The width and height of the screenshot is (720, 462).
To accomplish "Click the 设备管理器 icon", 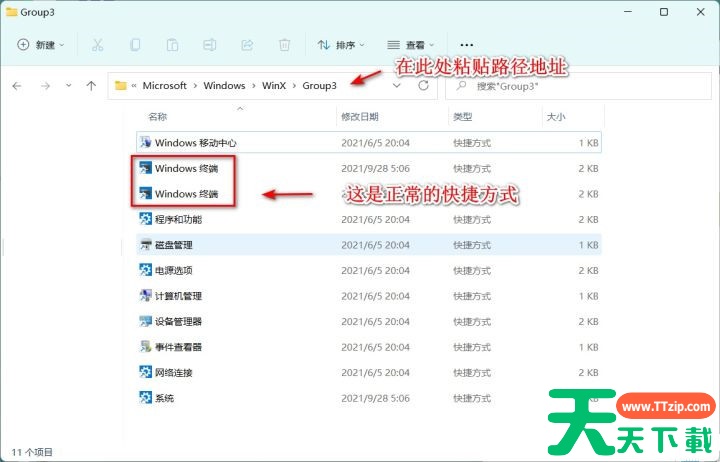I will pos(146,321).
